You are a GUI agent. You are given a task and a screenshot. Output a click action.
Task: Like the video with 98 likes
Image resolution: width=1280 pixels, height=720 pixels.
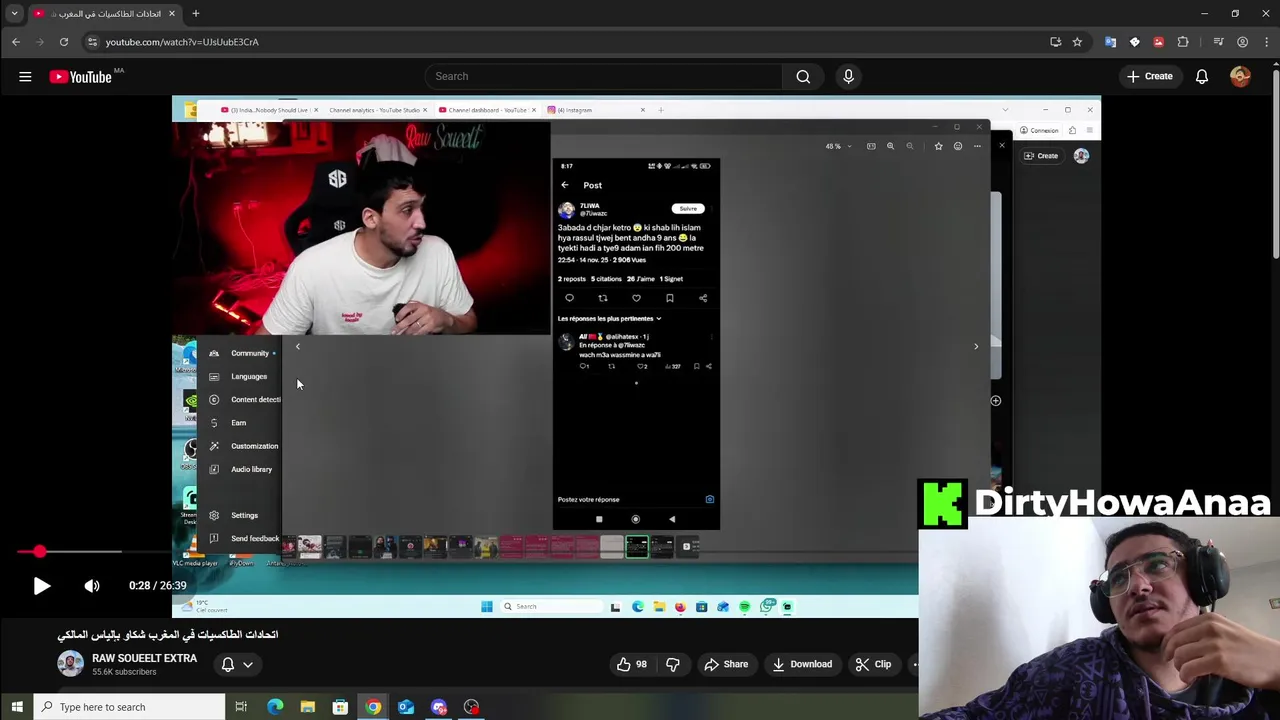[x=632, y=664]
